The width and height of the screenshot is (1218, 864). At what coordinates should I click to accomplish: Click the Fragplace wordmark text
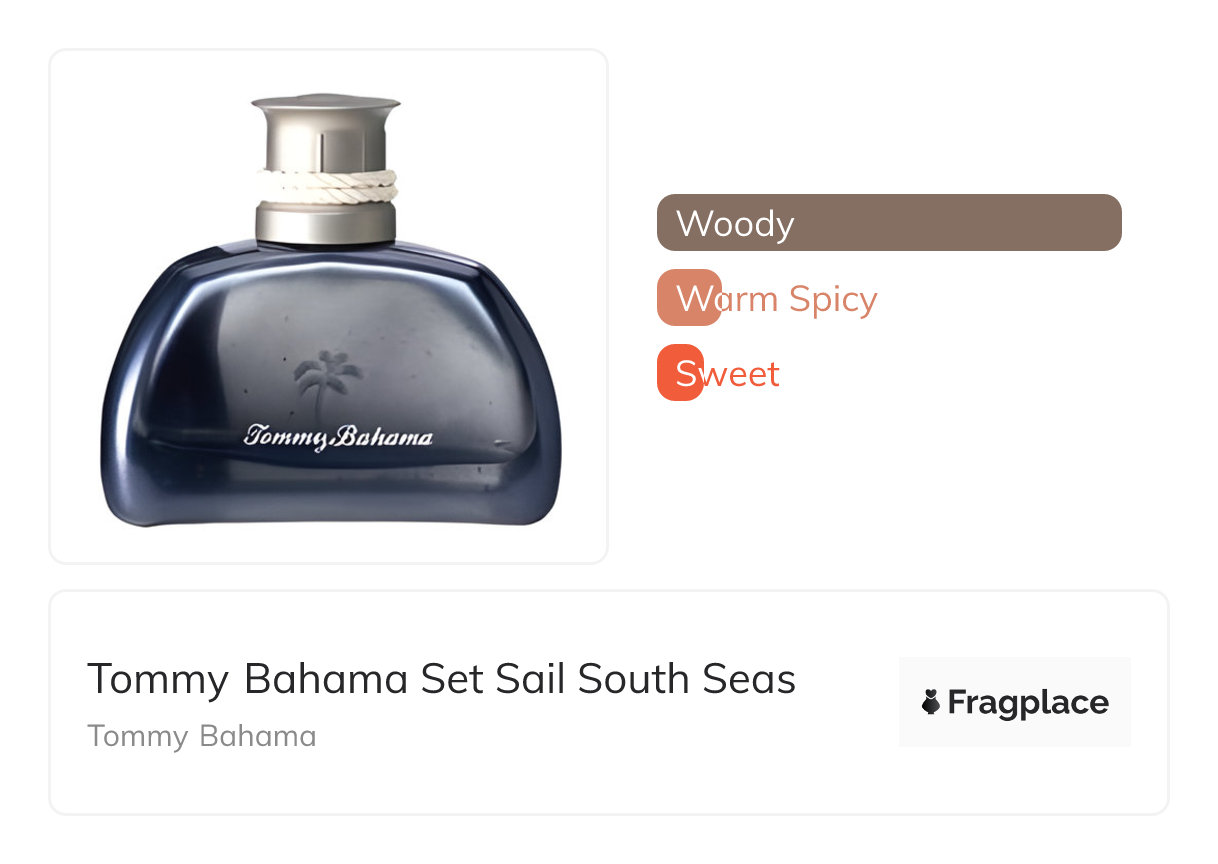pos(1028,703)
